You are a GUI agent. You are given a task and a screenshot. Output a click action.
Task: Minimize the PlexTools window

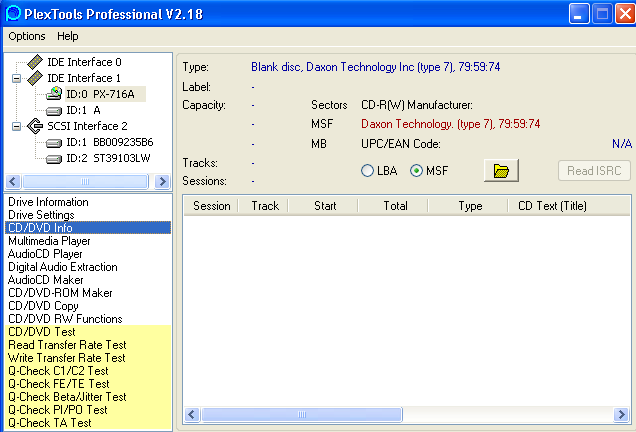click(x=579, y=14)
